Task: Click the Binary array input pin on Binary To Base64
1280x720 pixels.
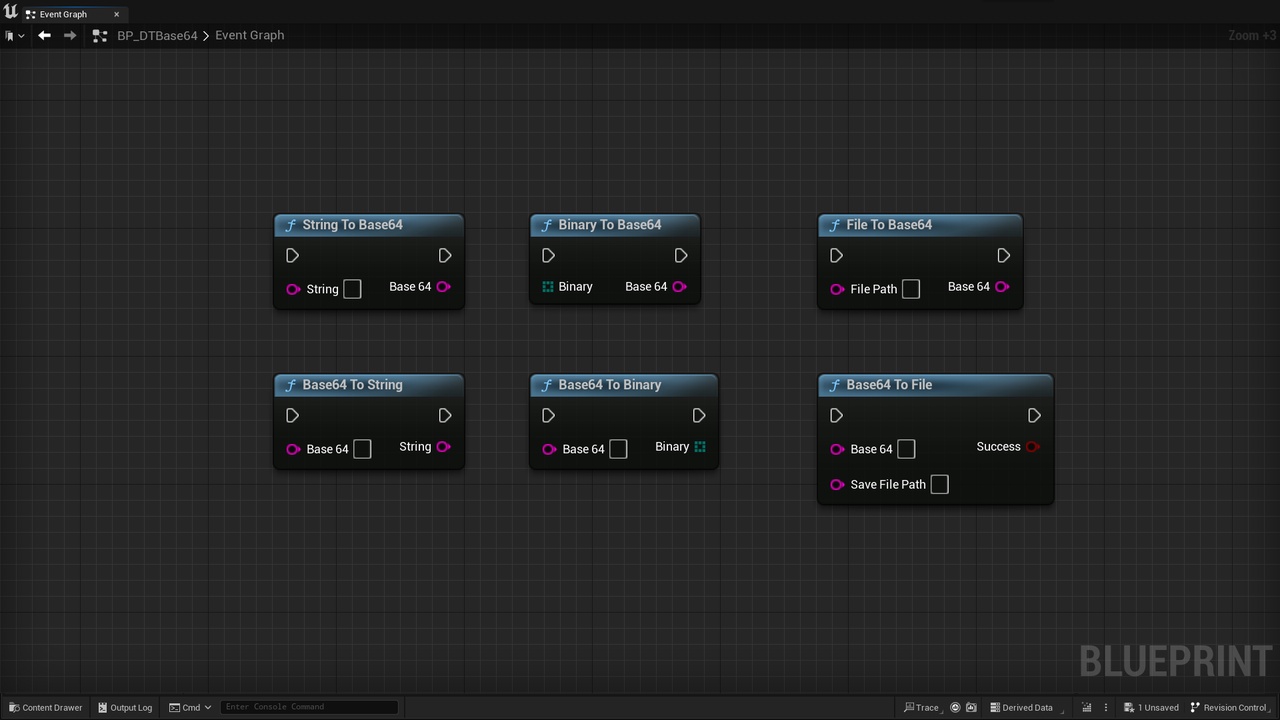Action: 548,287
